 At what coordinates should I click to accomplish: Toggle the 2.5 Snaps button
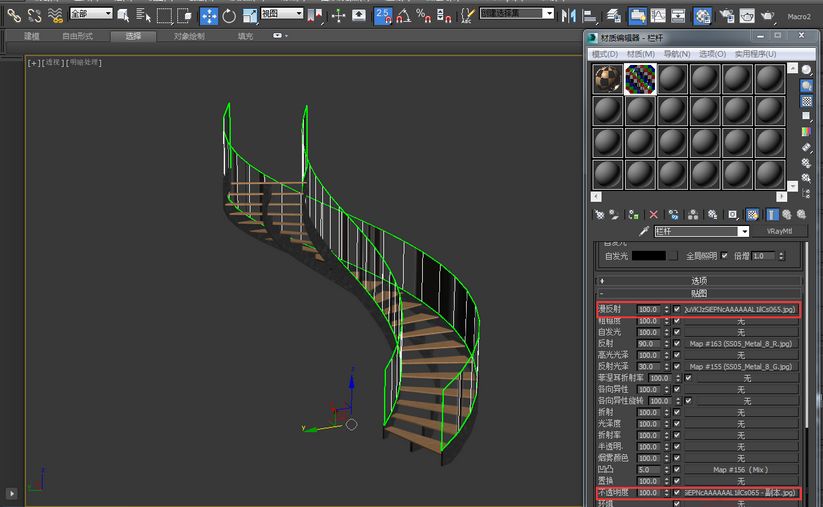(x=383, y=16)
